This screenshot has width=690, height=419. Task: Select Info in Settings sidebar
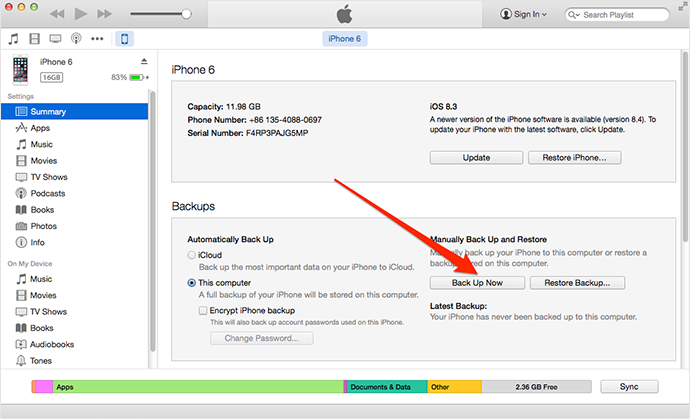[x=74, y=242]
